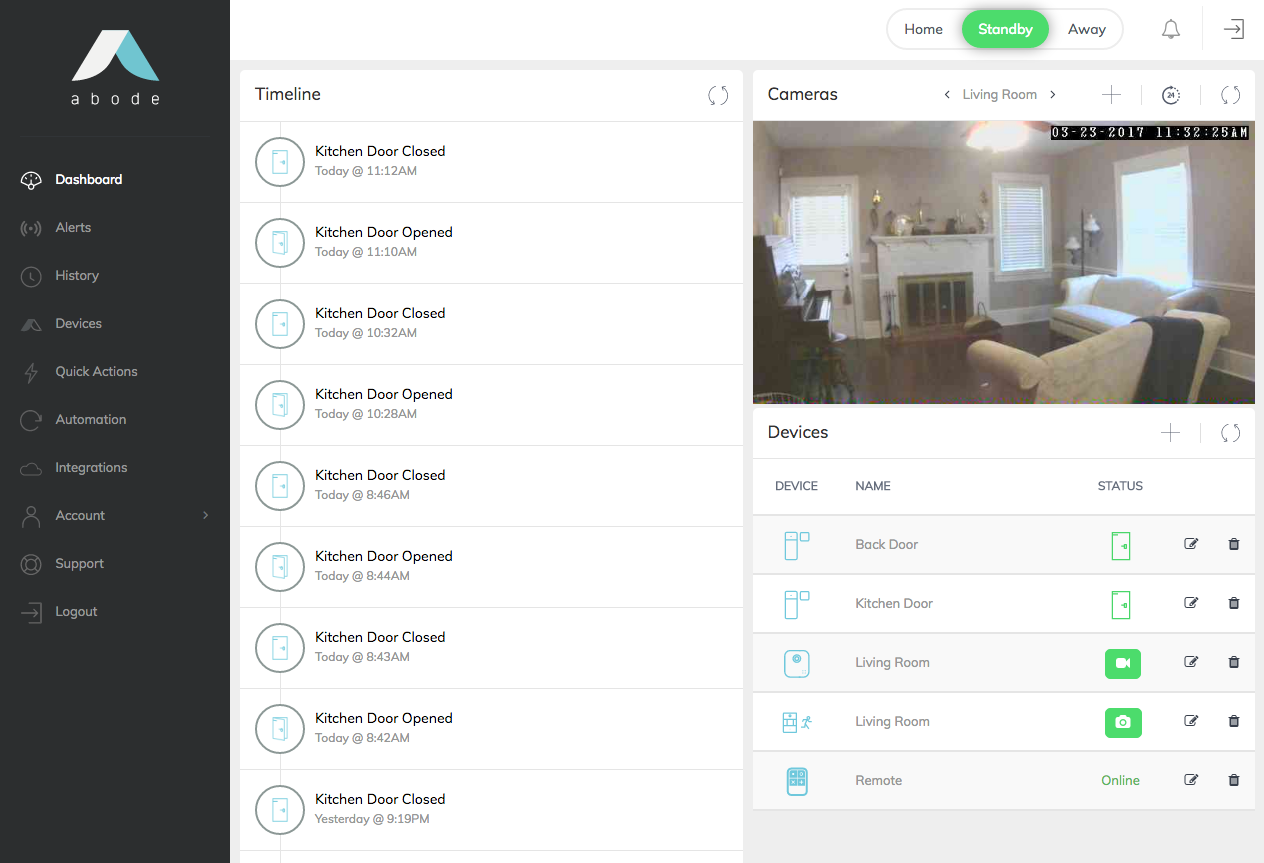Edit the Back Door device
The width and height of the screenshot is (1264, 863).
(1191, 544)
